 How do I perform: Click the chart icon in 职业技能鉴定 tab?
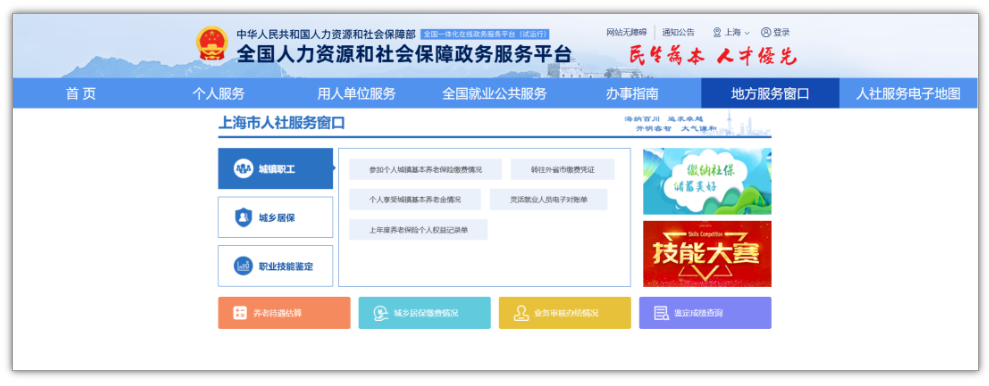(243, 266)
